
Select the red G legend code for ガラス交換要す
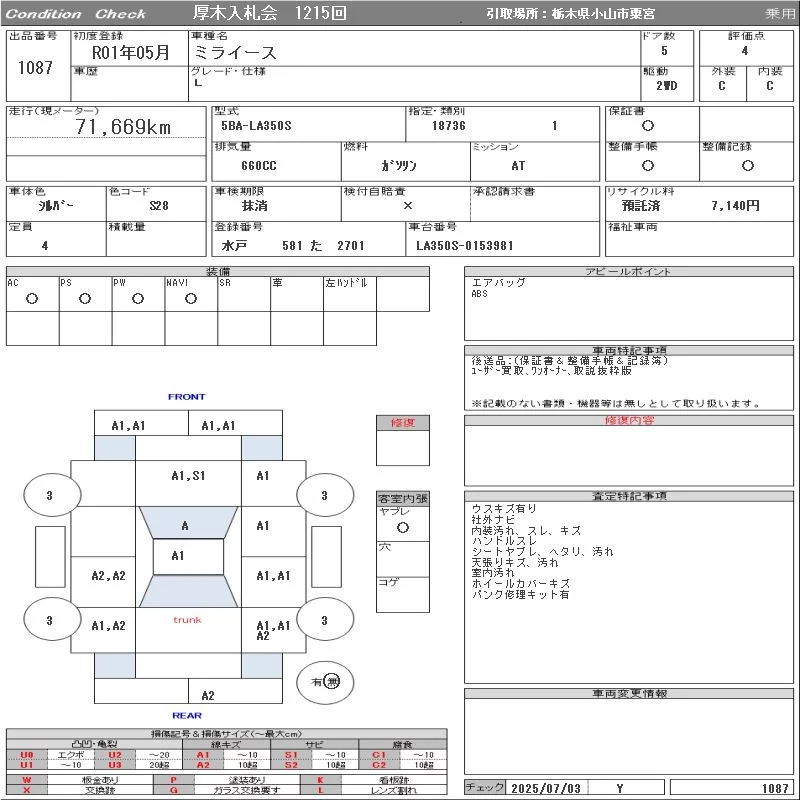pyautogui.click(x=174, y=790)
